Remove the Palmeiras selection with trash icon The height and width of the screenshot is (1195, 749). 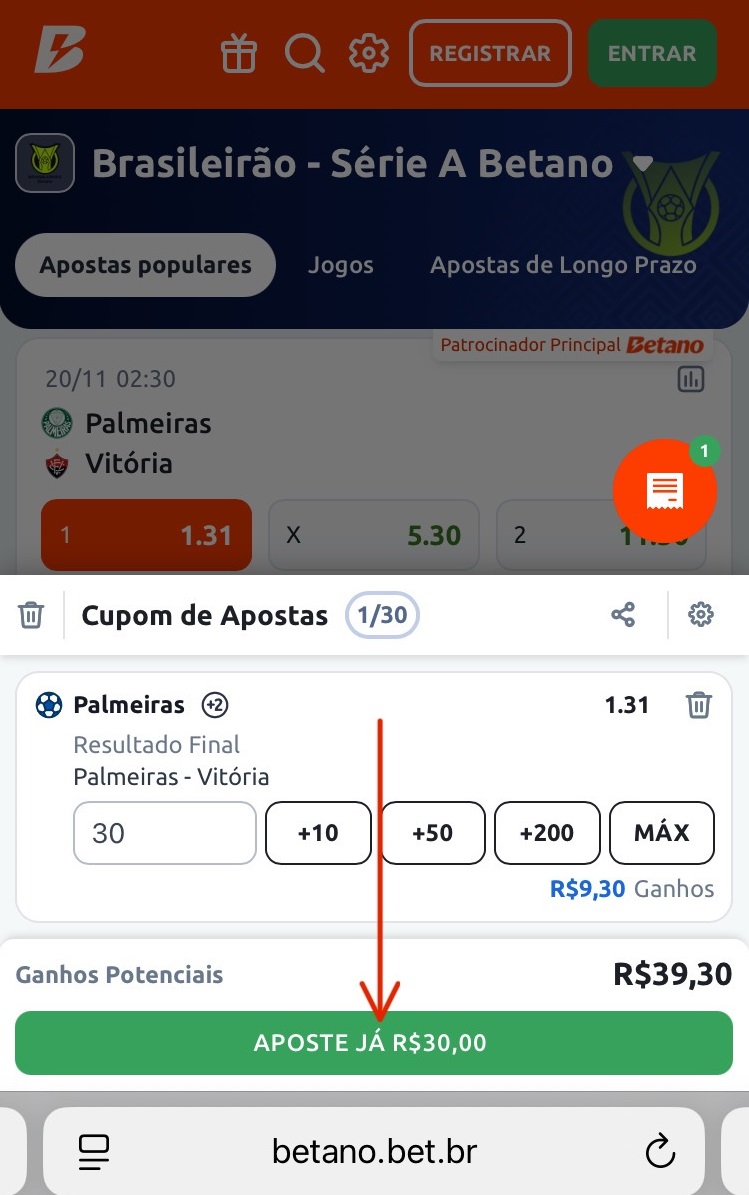click(699, 705)
